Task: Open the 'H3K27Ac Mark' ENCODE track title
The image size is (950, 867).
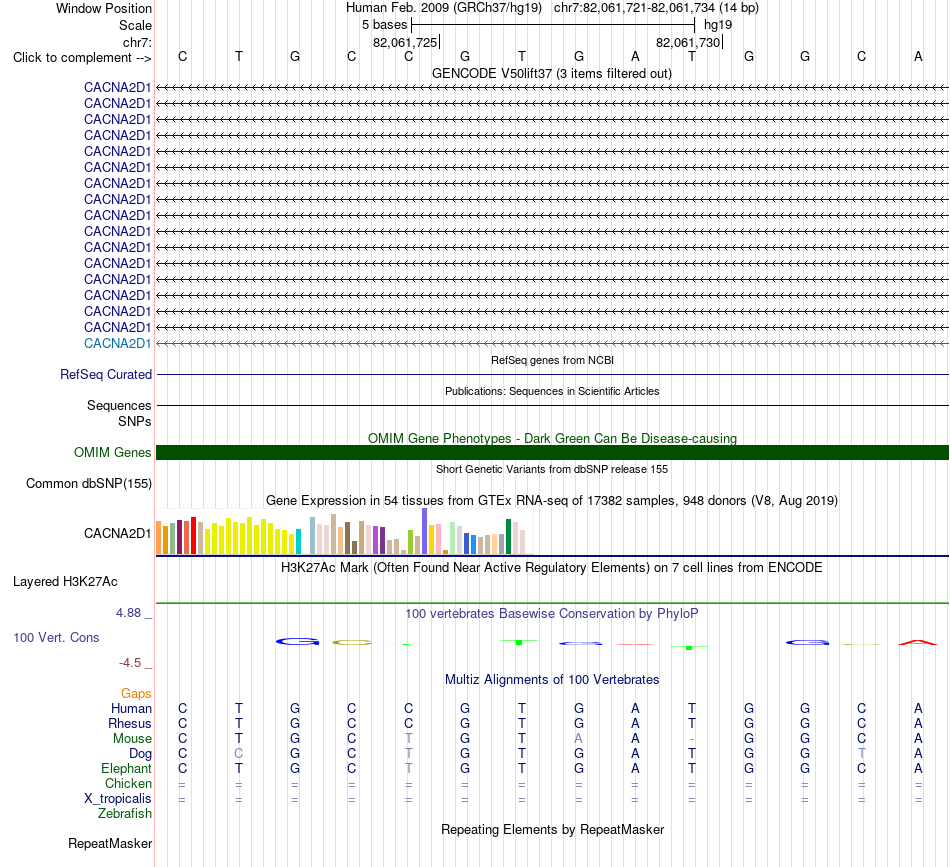Action: (x=552, y=568)
